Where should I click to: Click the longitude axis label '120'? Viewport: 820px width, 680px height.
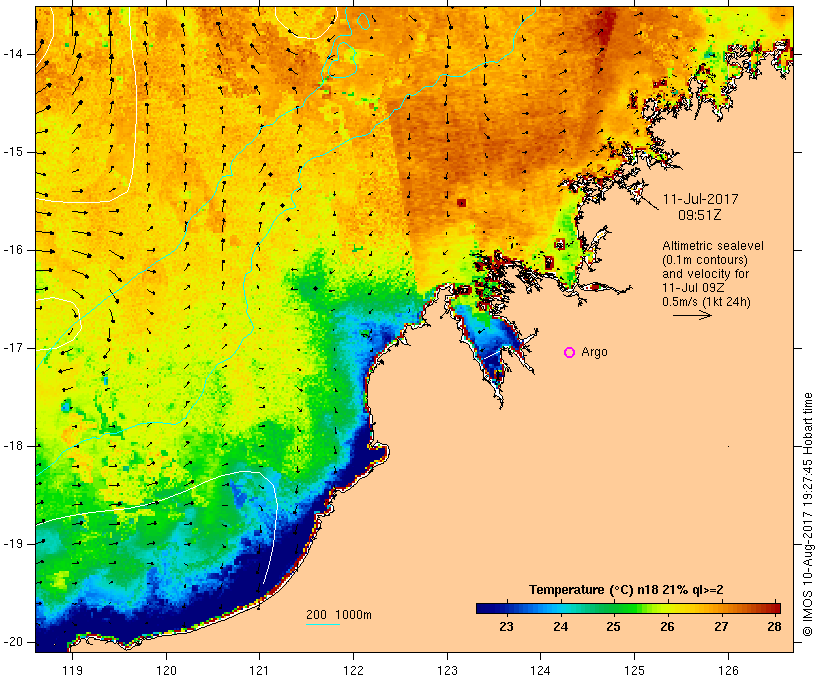point(166,670)
